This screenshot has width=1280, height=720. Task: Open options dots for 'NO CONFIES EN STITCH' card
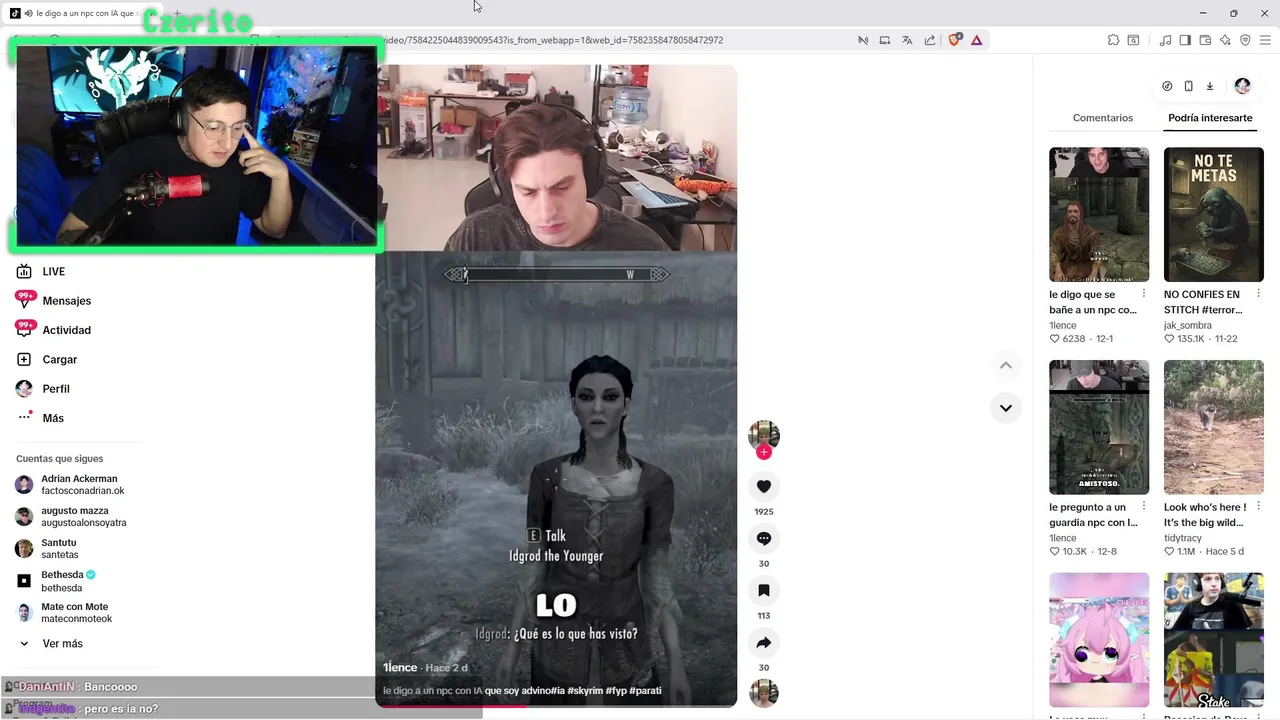pyautogui.click(x=1258, y=294)
